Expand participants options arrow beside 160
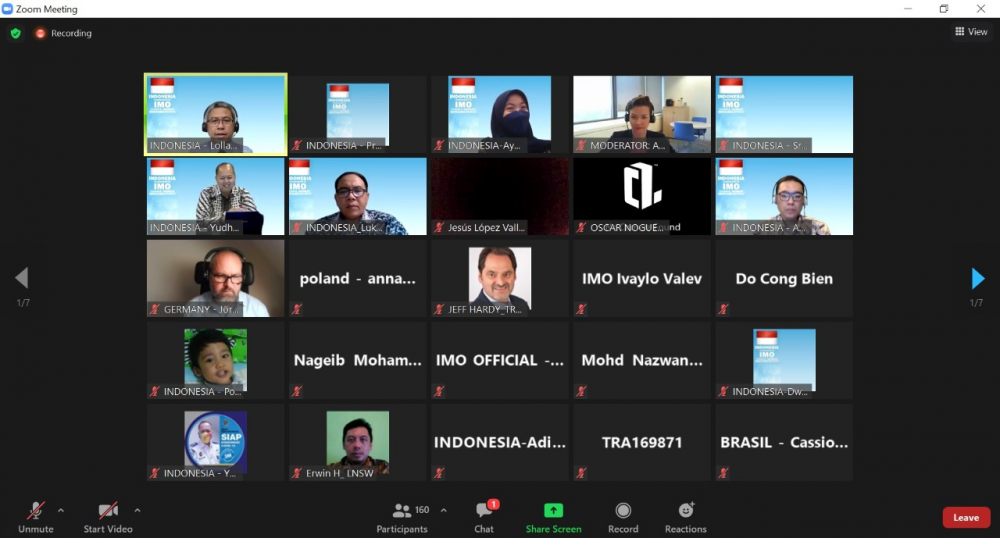This screenshot has width=1000, height=538. [443, 511]
